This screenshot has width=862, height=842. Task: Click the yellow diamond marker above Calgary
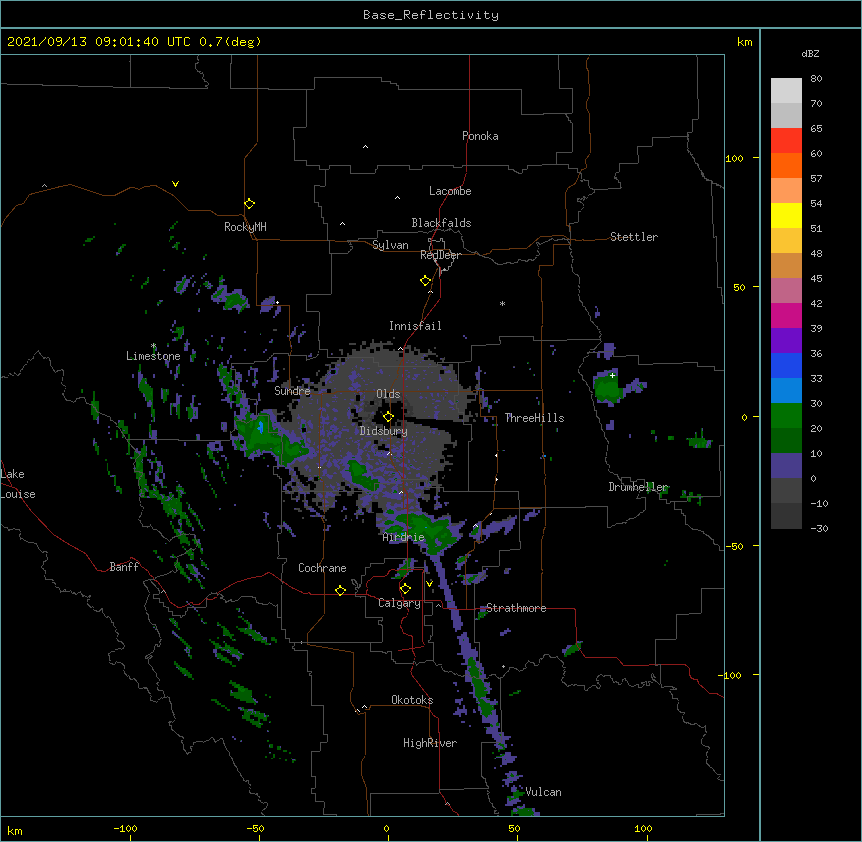click(405, 589)
